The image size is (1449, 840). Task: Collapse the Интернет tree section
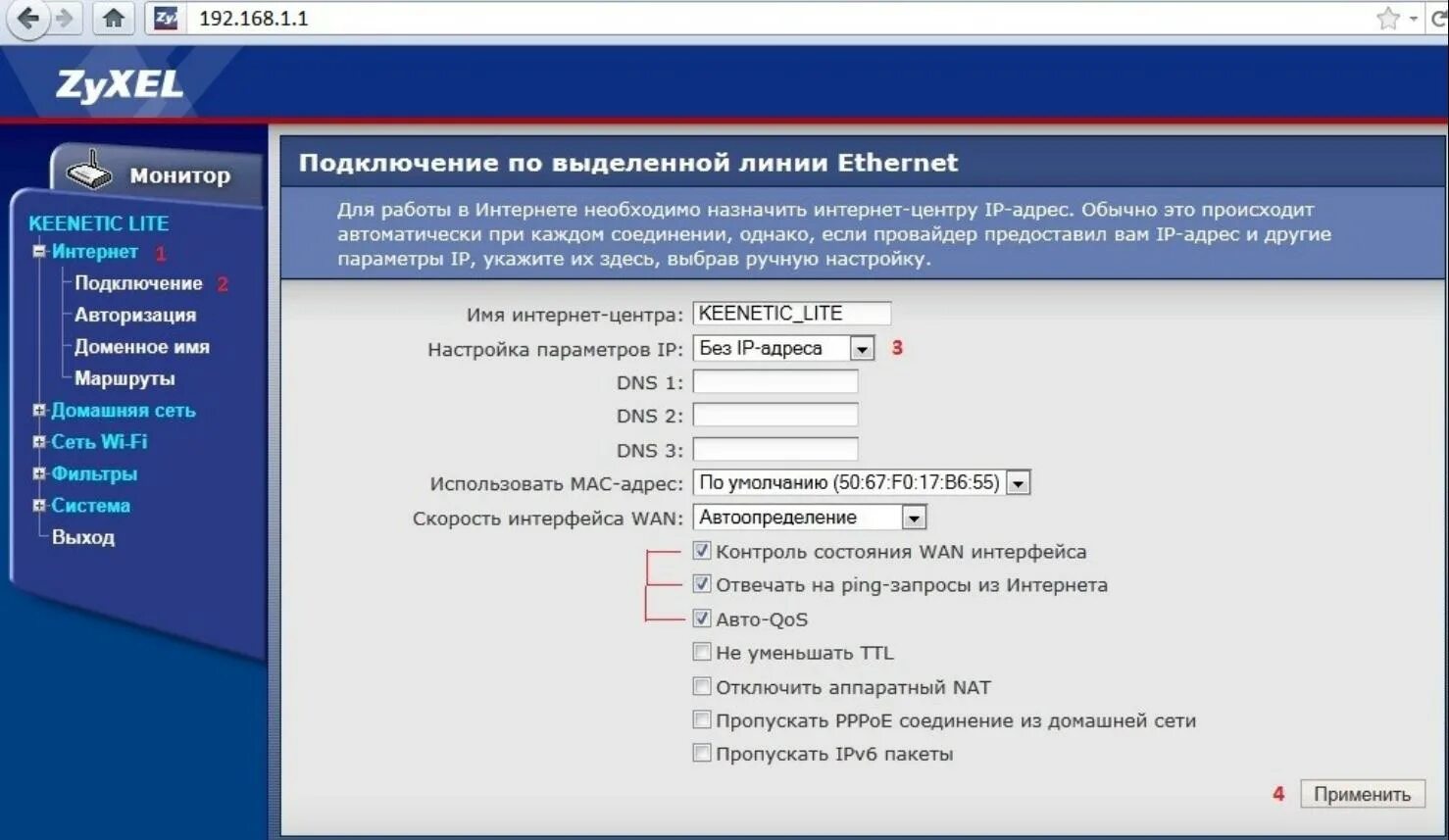(39, 251)
